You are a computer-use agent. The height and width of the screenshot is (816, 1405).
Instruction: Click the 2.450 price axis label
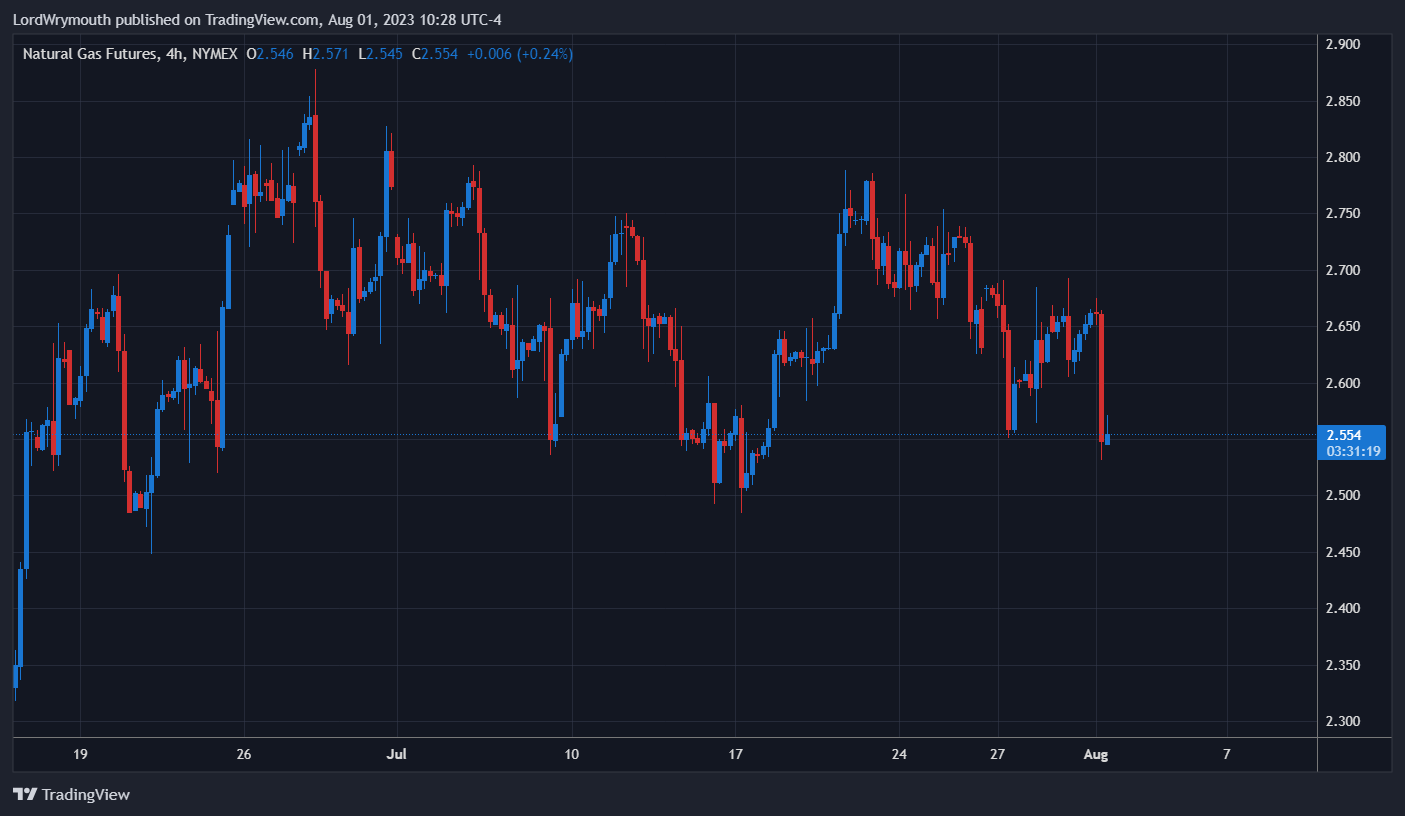click(1343, 552)
